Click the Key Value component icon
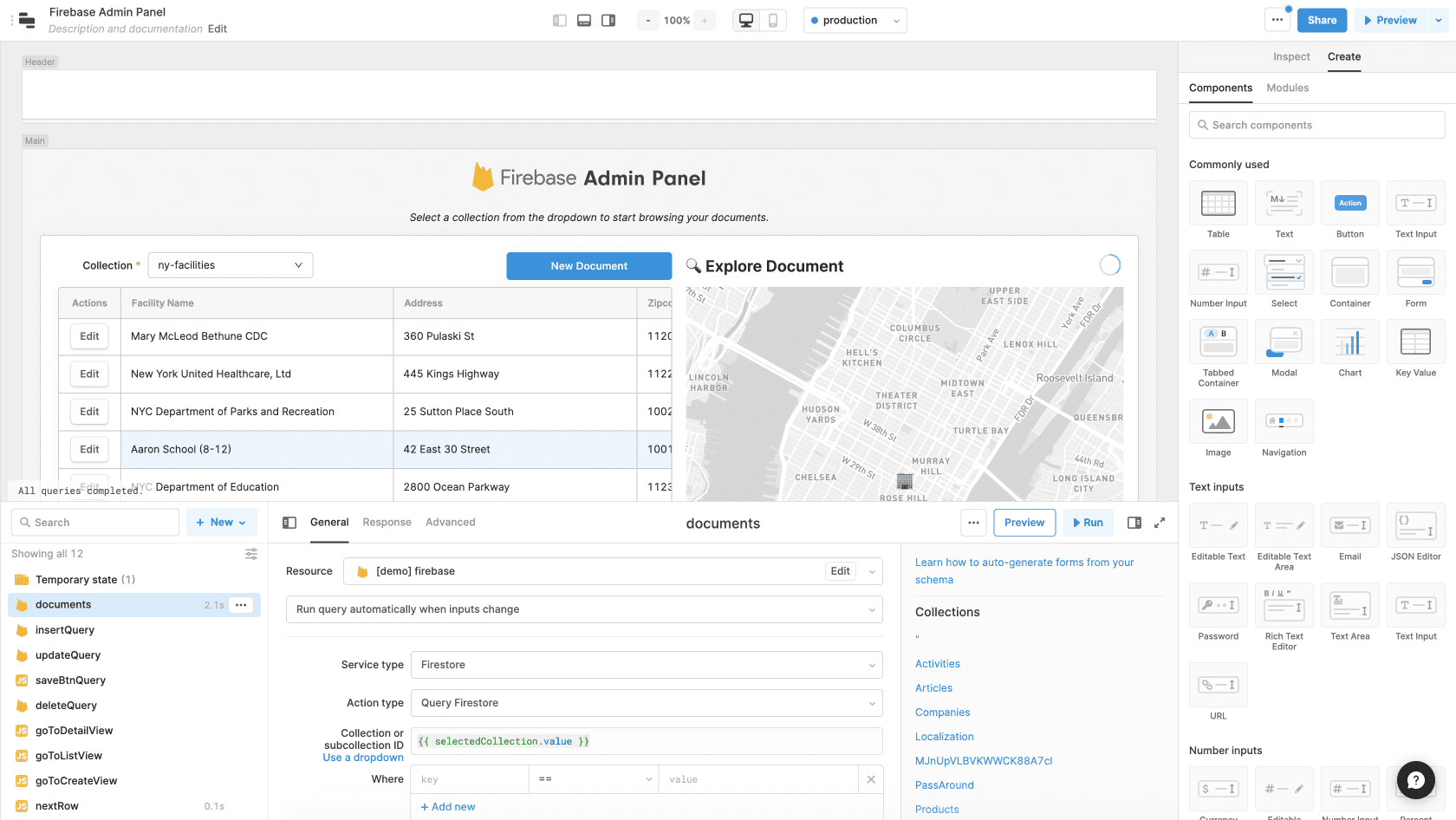 pyautogui.click(x=1415, y=342)
